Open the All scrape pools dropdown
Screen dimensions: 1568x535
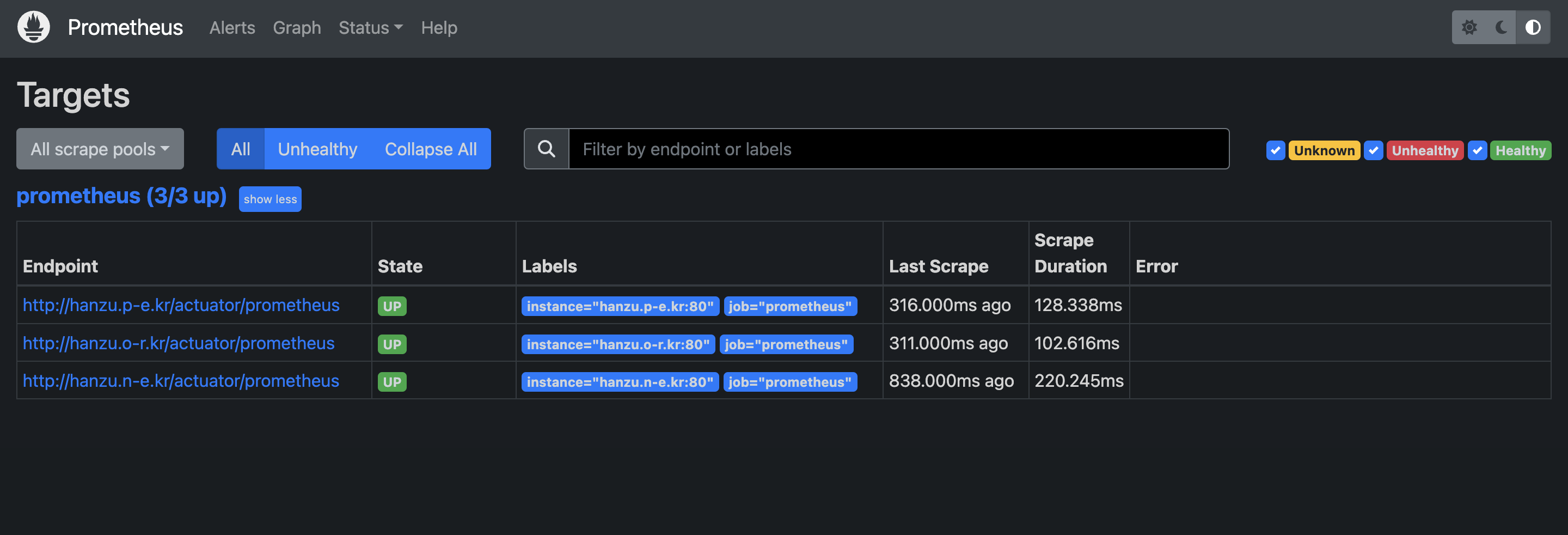100,149
